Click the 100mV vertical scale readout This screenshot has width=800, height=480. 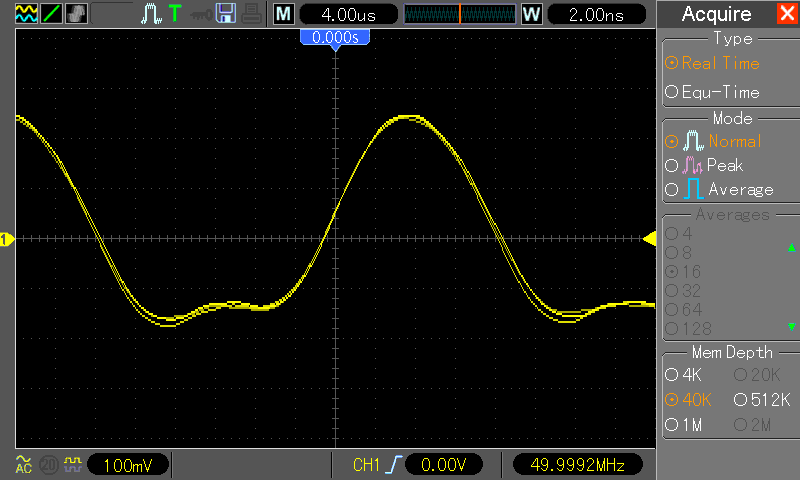pyautogui.click(x=128, y=465)
